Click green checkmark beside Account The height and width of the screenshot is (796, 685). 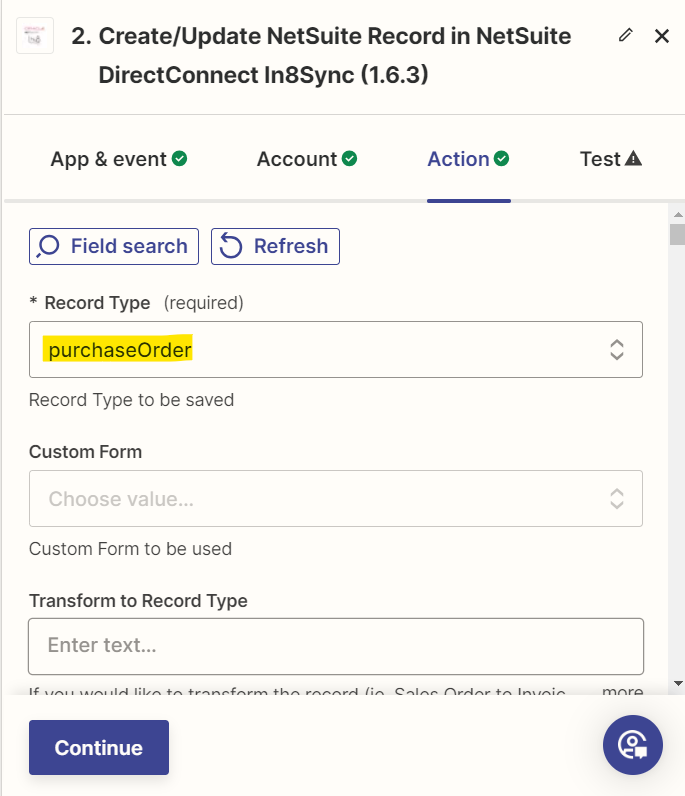pyautogui.click(x=350, y=158)
